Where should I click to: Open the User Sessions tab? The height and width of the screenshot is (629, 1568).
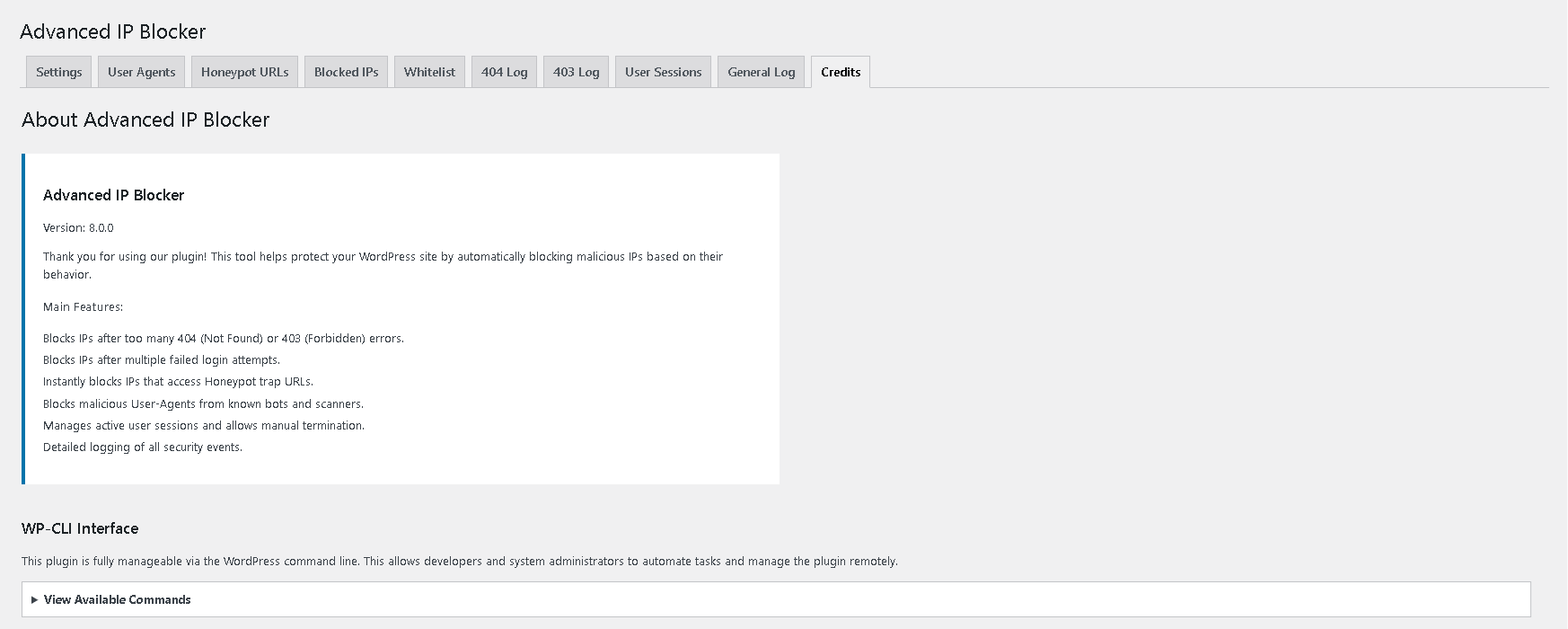[x=664, y=72]
